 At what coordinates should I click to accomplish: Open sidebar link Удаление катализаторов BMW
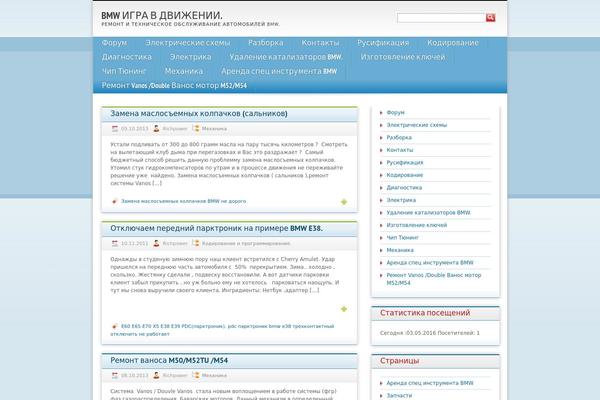[x=429, y=212]
